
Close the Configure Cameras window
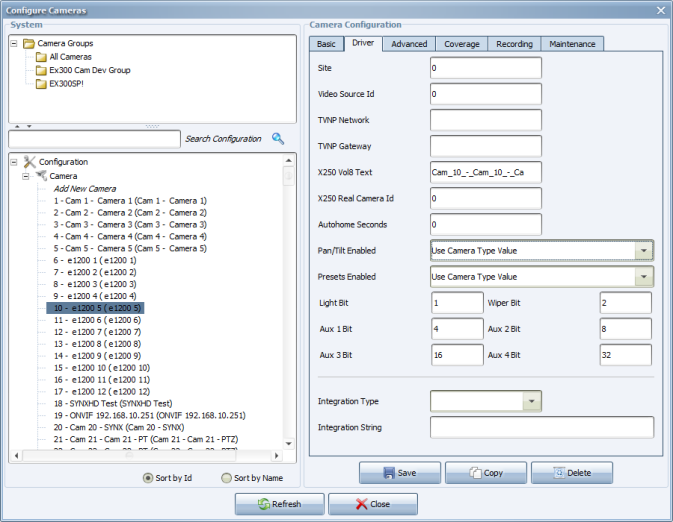coord(659,9)
